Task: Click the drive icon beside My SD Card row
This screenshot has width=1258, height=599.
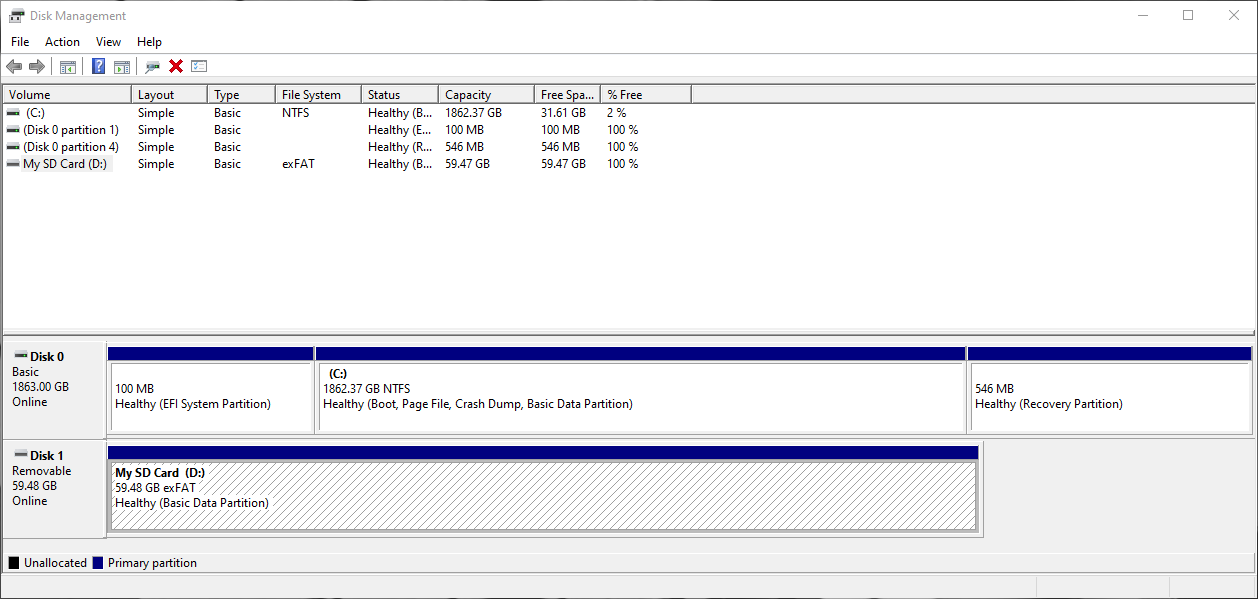Action: pyautogui.click(x=13, y=164)
